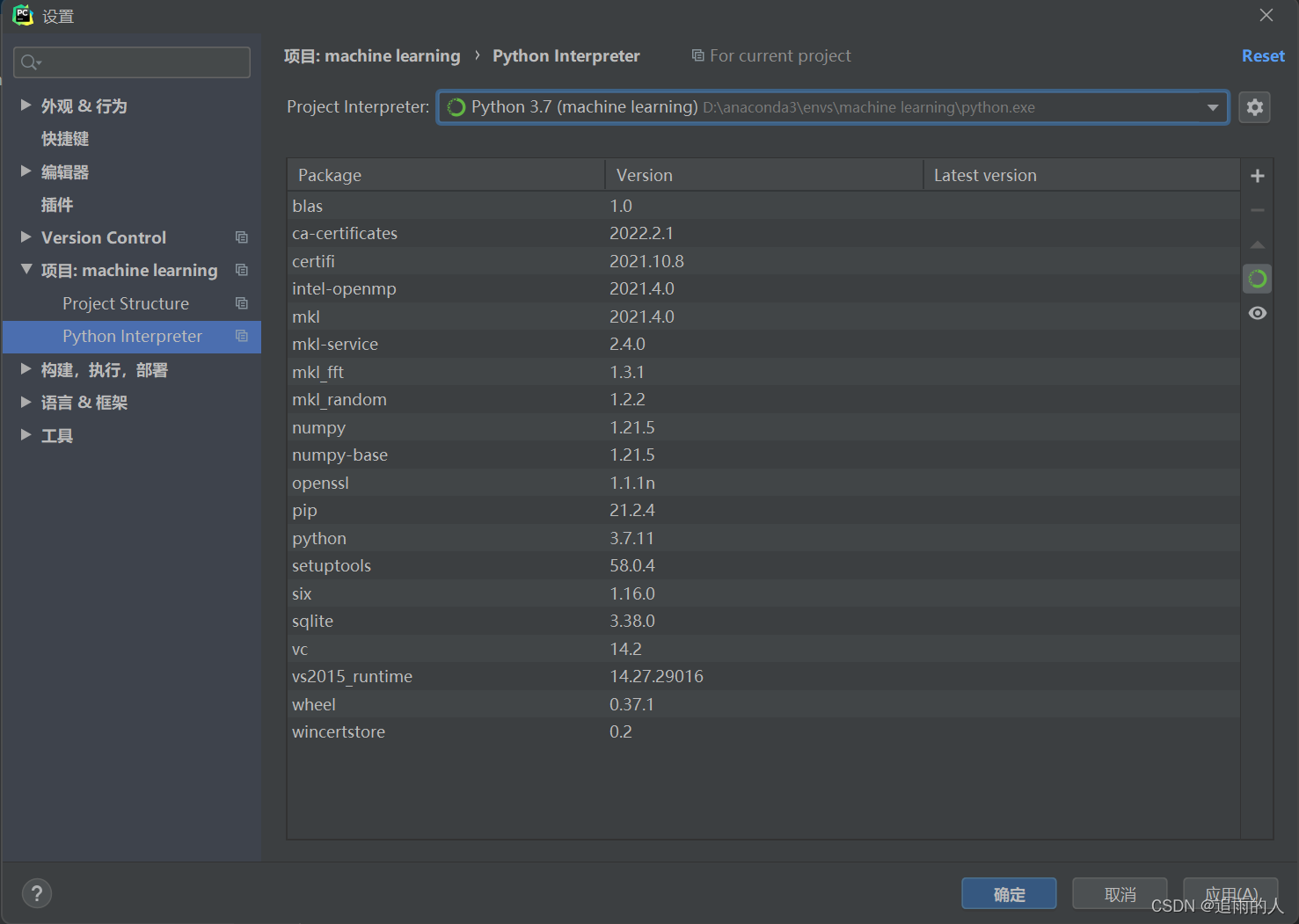Select the six package row
1299x924 pixels.
[x=763, y=593]
